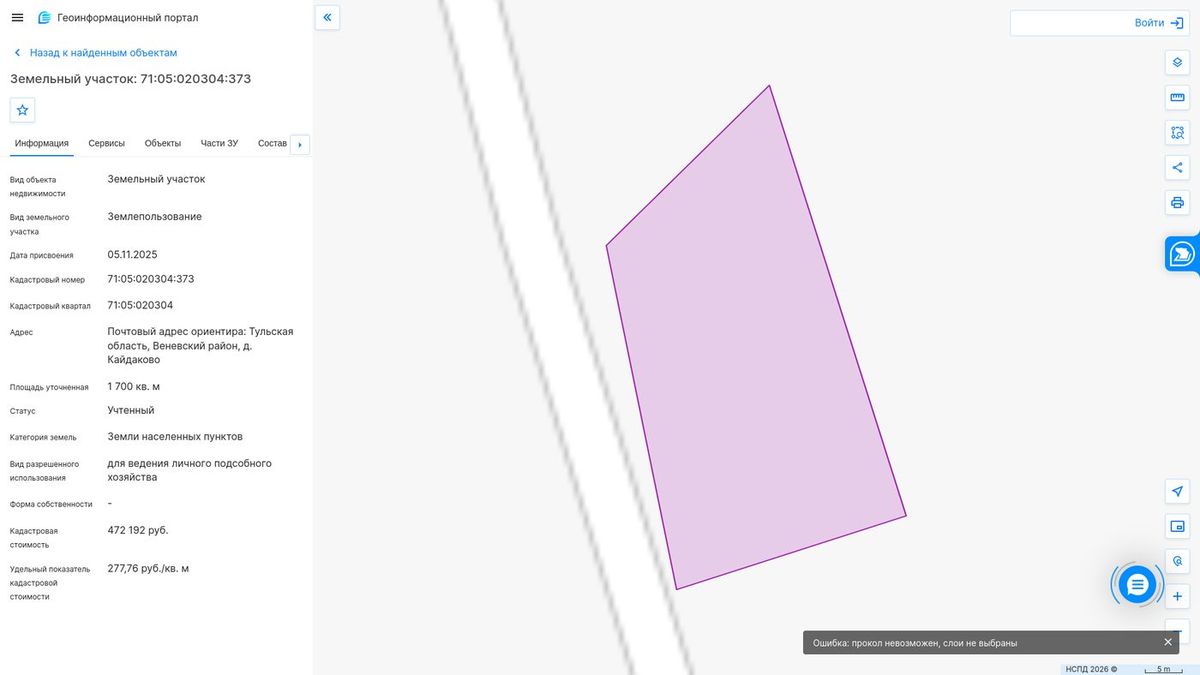Click the map rotation reset icon
Screen dimensions: 1200x675
pyautogui.click(x=1177, y=561)
